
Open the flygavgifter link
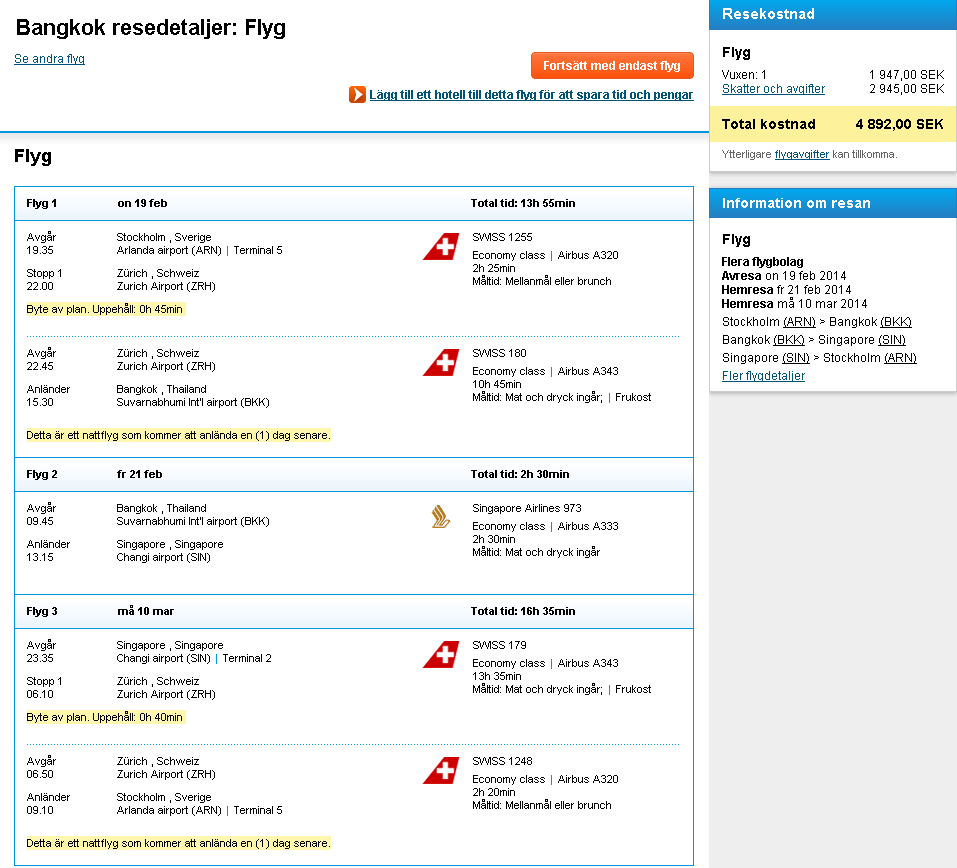click(x=801, y=154)
